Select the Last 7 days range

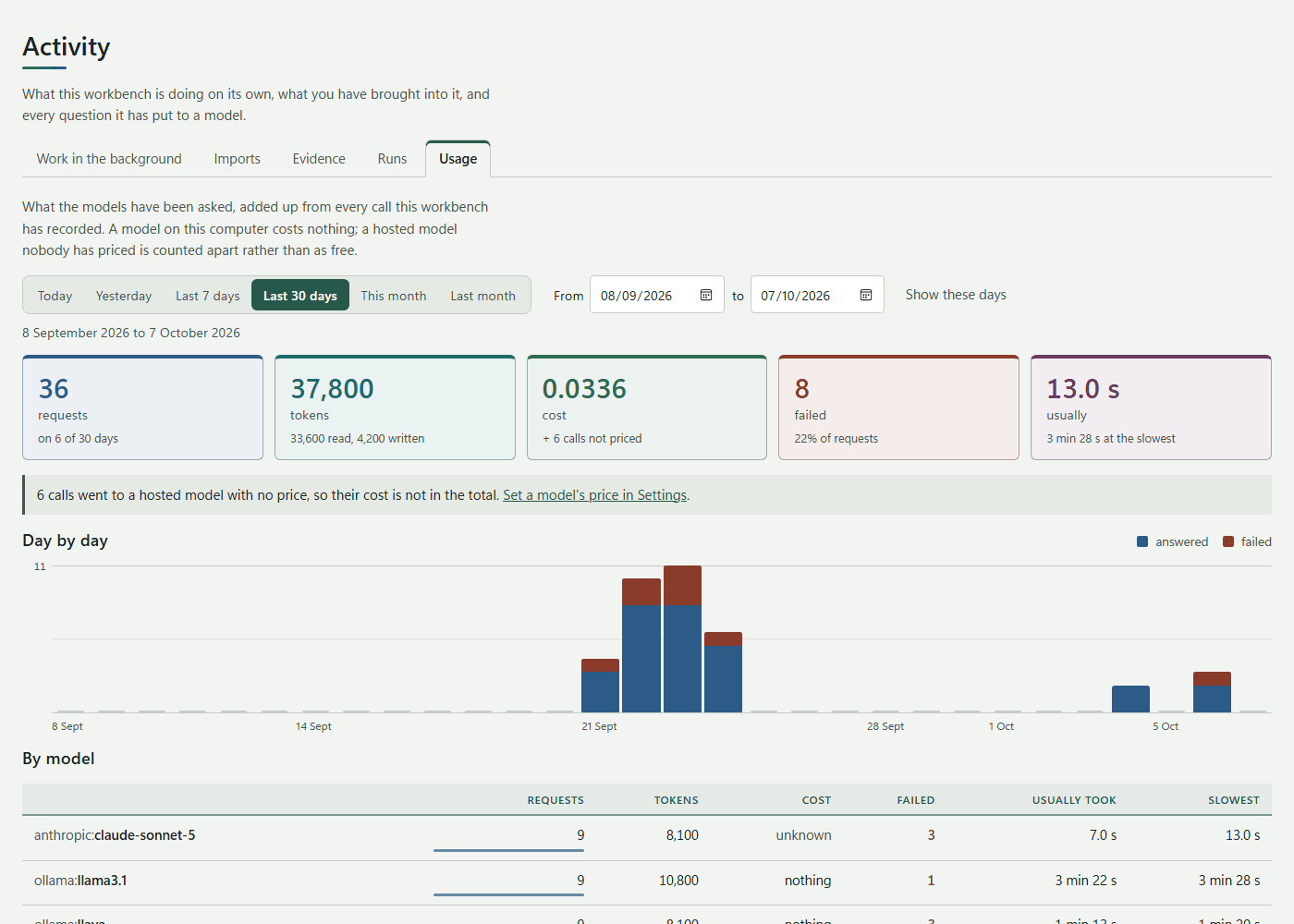click(x=208, y=296)
